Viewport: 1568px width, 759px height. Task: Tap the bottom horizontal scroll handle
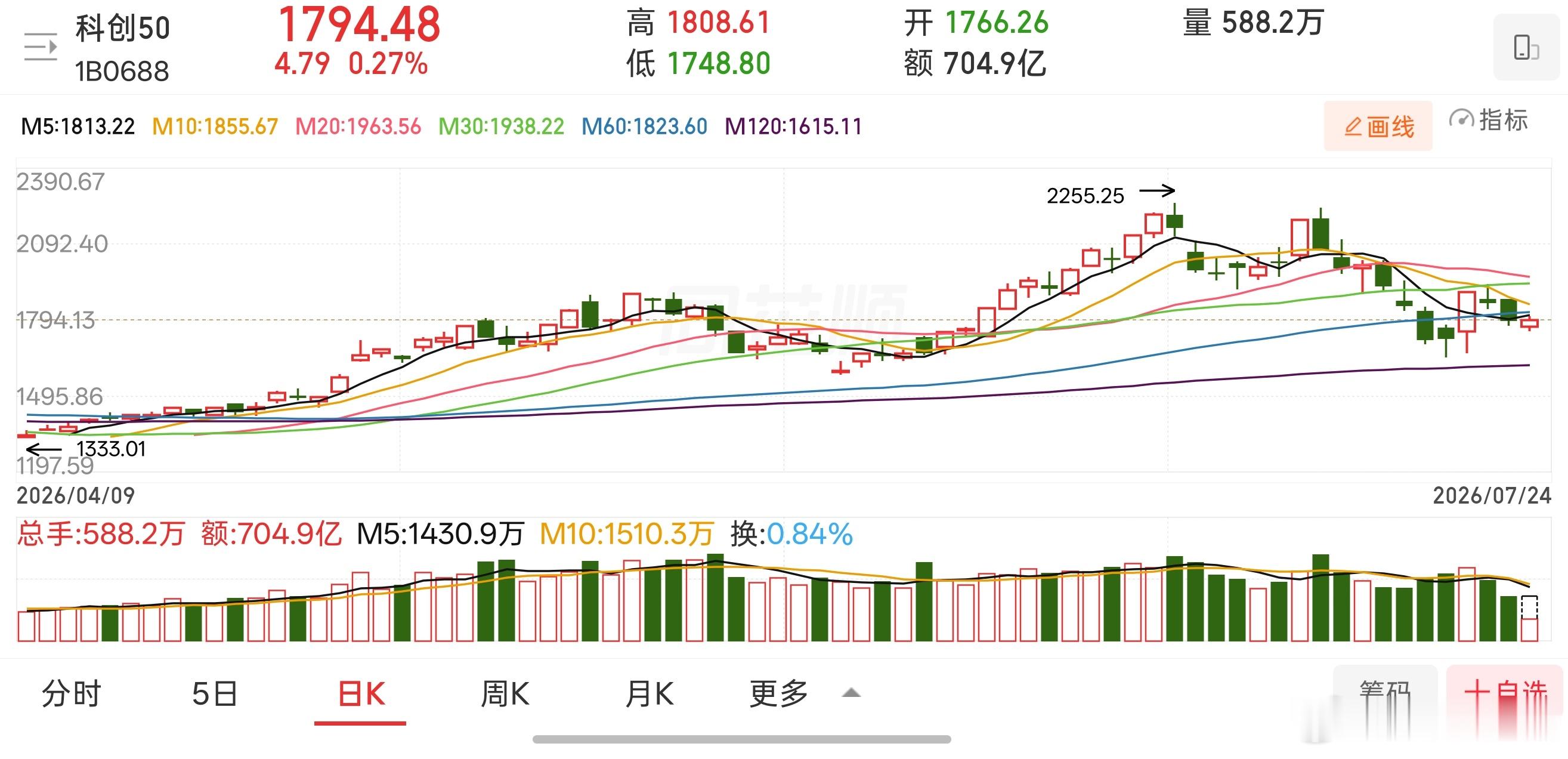tap(741, 739)
